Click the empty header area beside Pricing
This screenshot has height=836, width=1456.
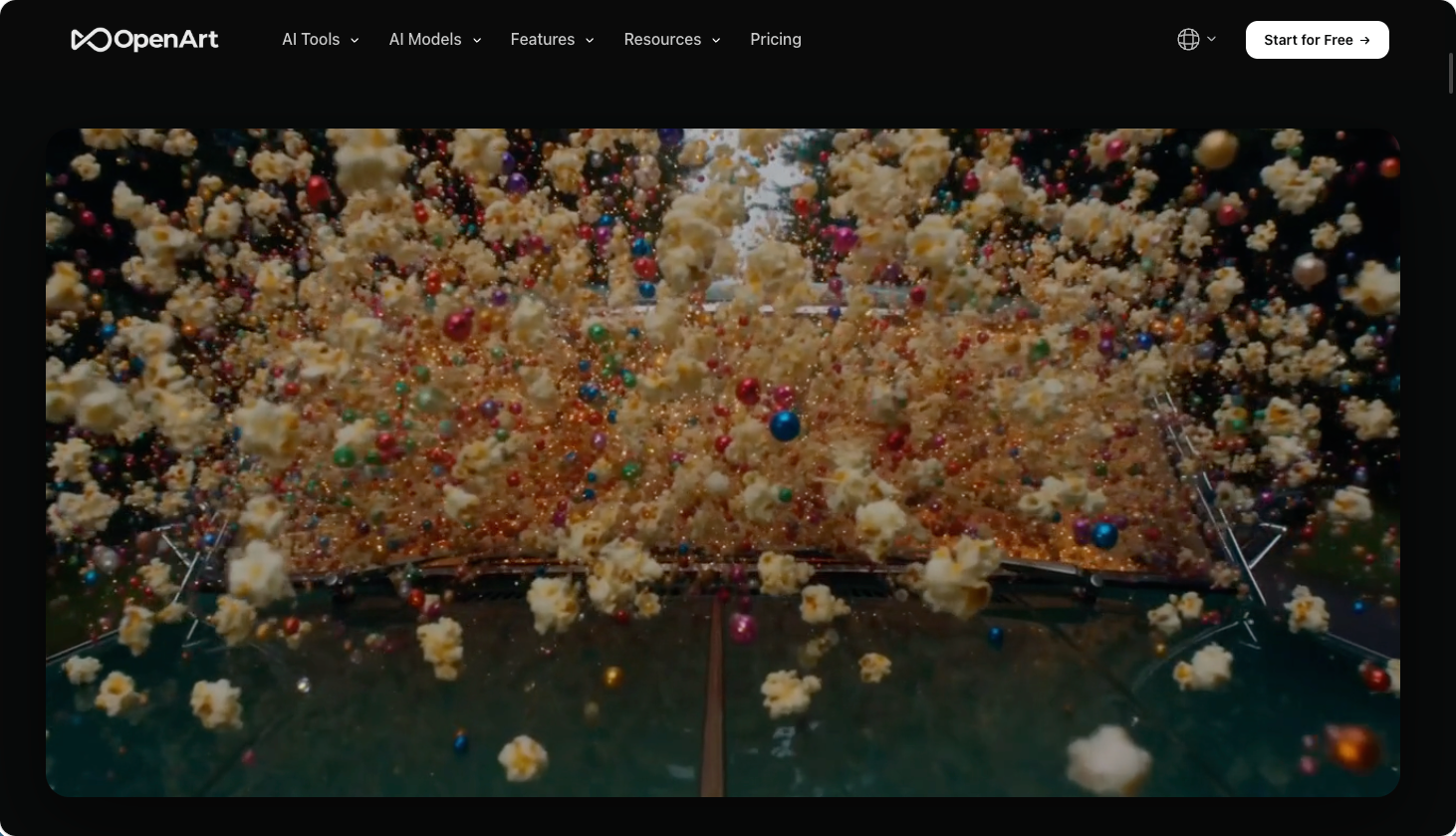[986, 40]
